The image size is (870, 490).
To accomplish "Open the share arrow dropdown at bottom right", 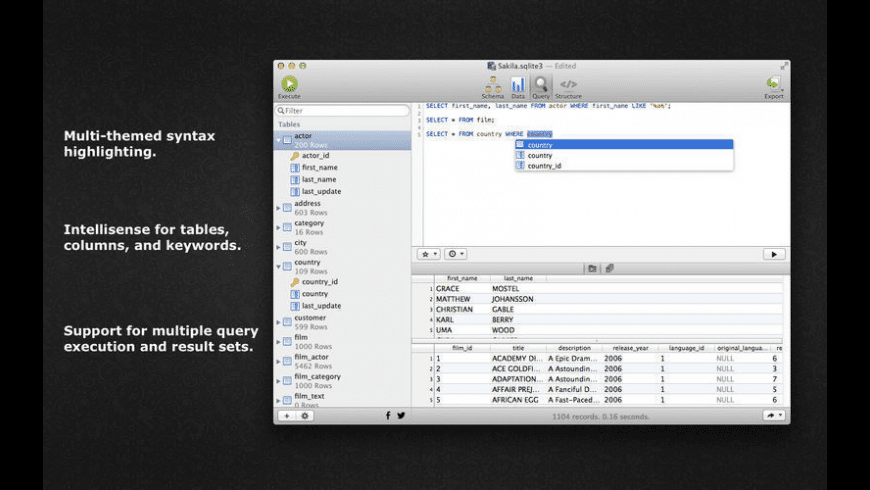I will coord(773,415).
